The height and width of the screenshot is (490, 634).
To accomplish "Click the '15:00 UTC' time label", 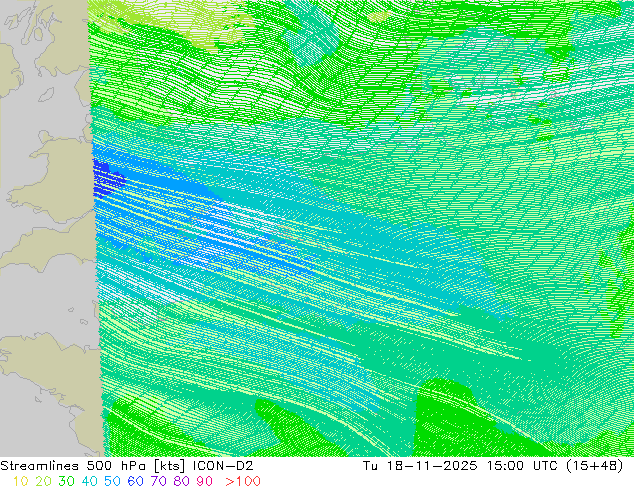I will [523, 466].
